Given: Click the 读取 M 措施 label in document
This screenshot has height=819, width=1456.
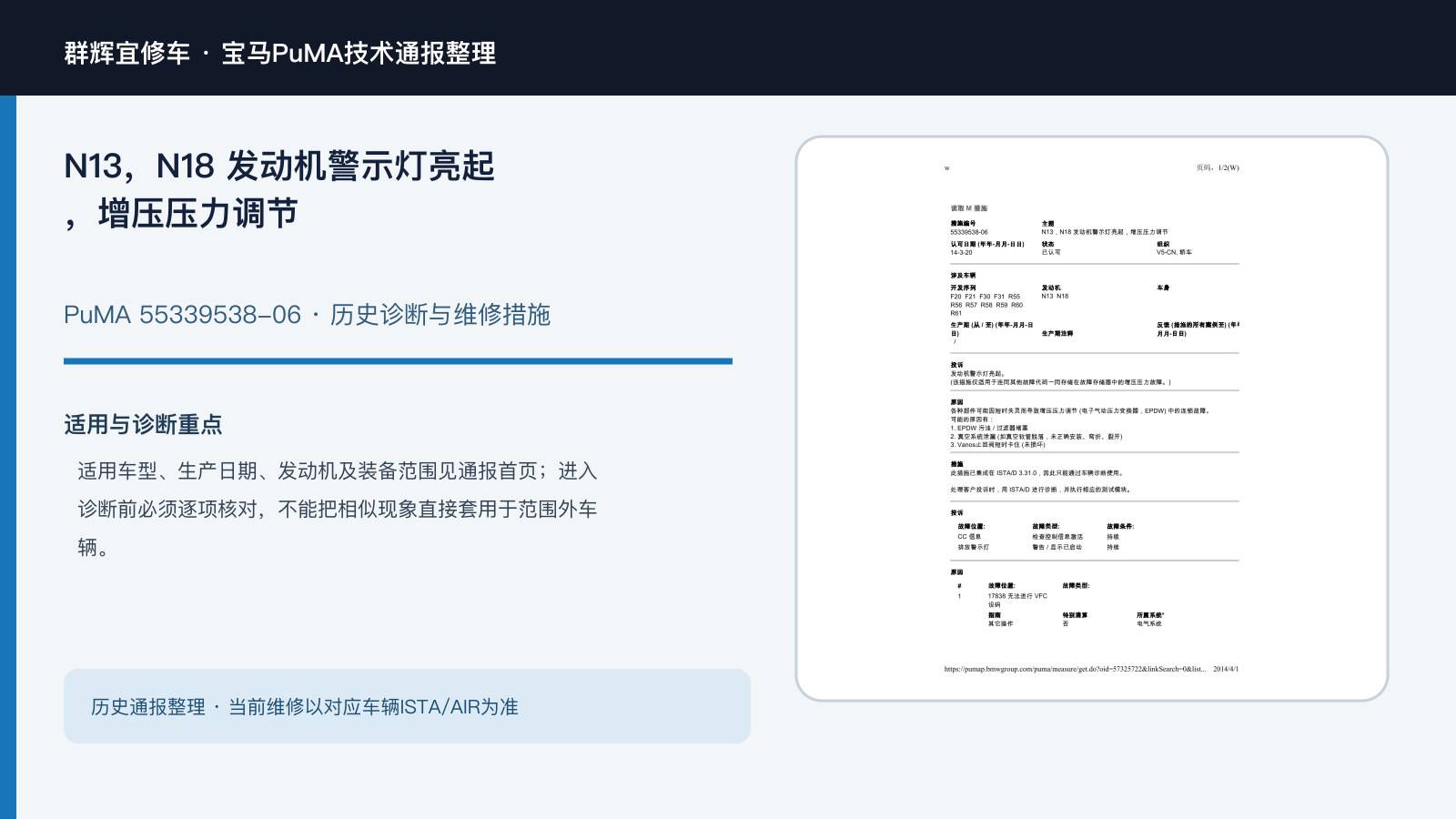Looking at the screenshot, I should [969, 208].
